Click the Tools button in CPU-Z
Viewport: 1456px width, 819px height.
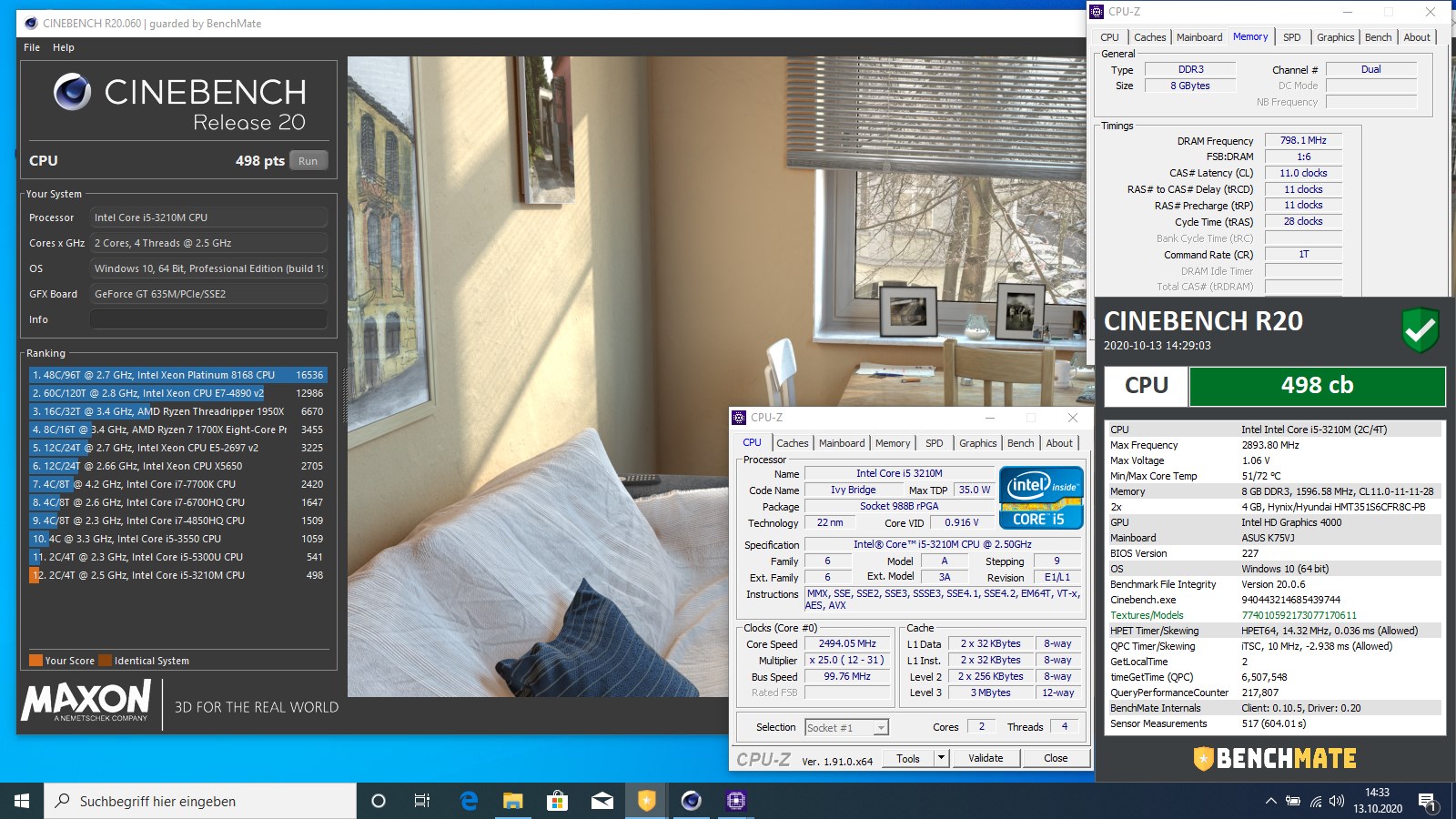coord(908,758)
